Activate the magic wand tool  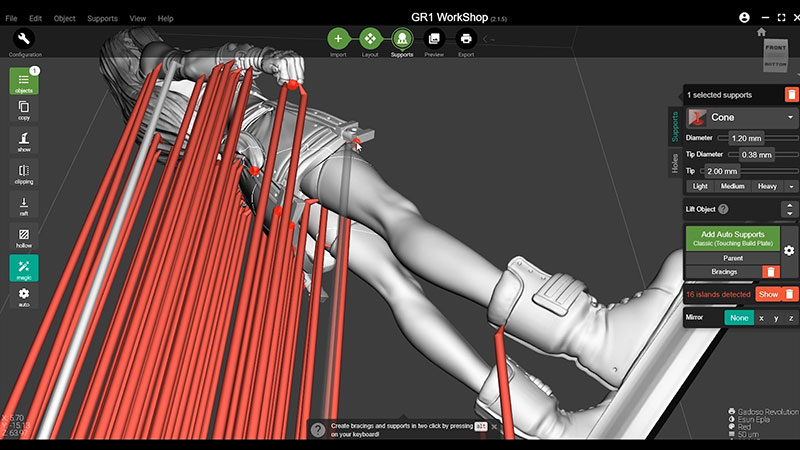click(x=24, y=268)
